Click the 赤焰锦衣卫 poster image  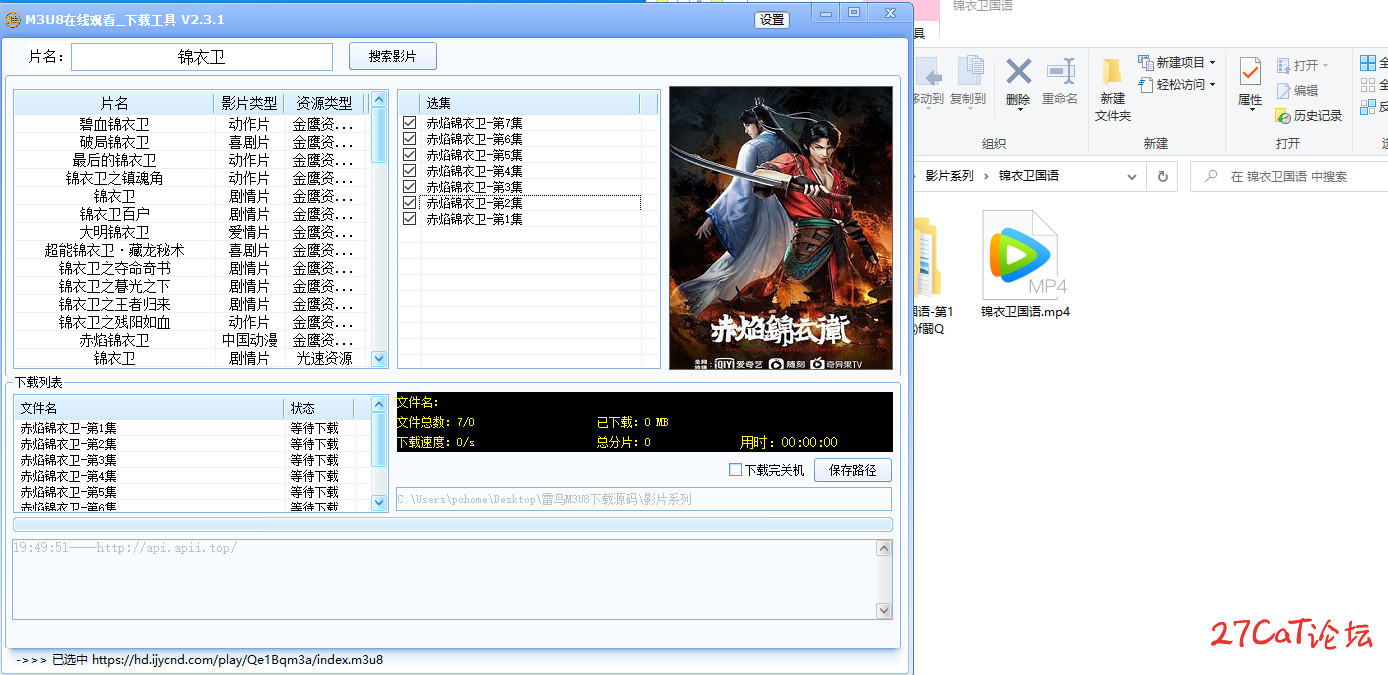coord(781,228)
